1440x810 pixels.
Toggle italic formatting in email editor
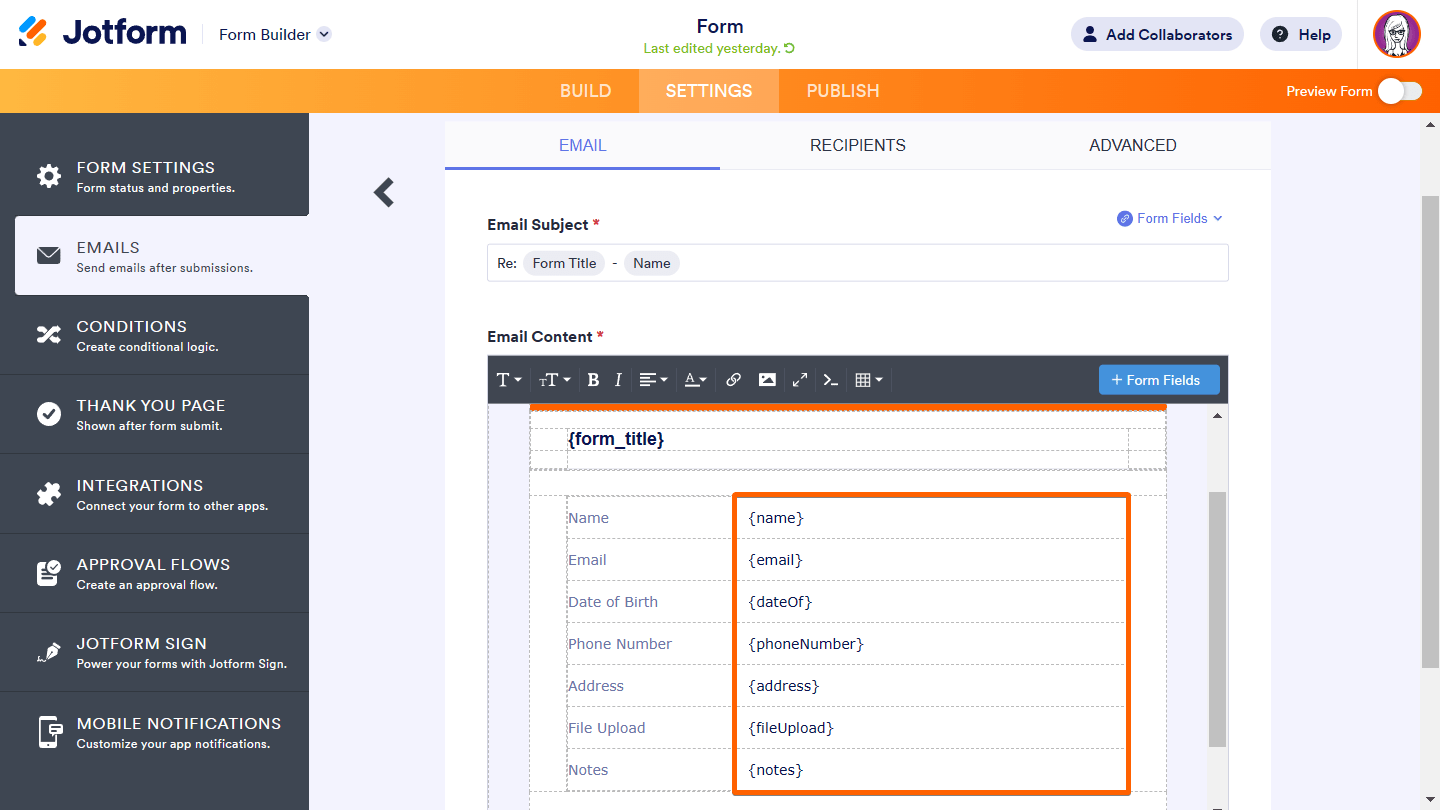click(x=618, y=380)
